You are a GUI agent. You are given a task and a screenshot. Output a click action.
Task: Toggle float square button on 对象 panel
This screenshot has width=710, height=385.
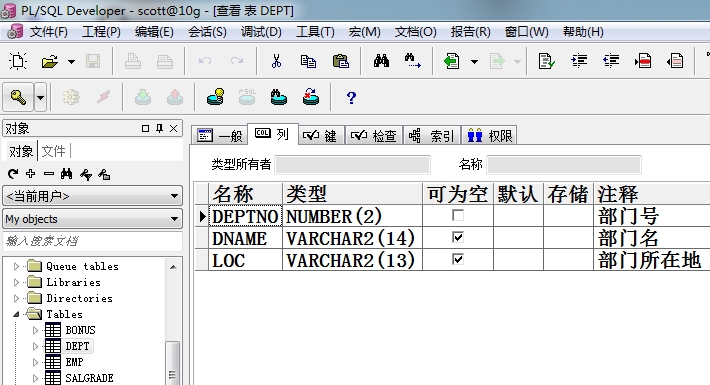tap(145, 129)
